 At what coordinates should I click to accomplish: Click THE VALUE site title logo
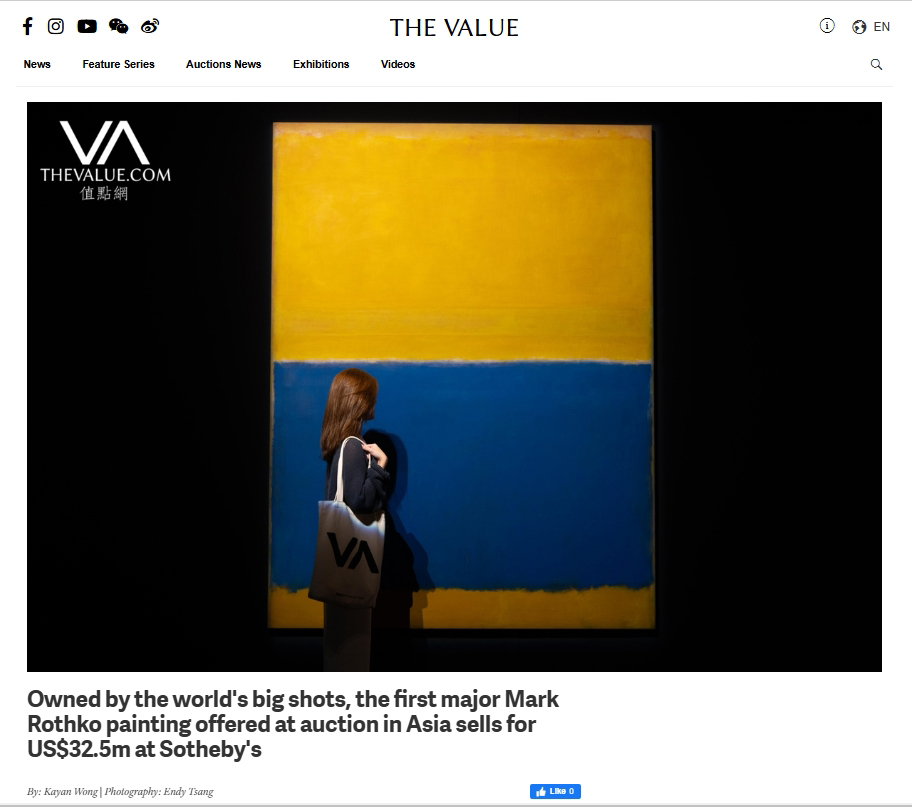[454, 28]
